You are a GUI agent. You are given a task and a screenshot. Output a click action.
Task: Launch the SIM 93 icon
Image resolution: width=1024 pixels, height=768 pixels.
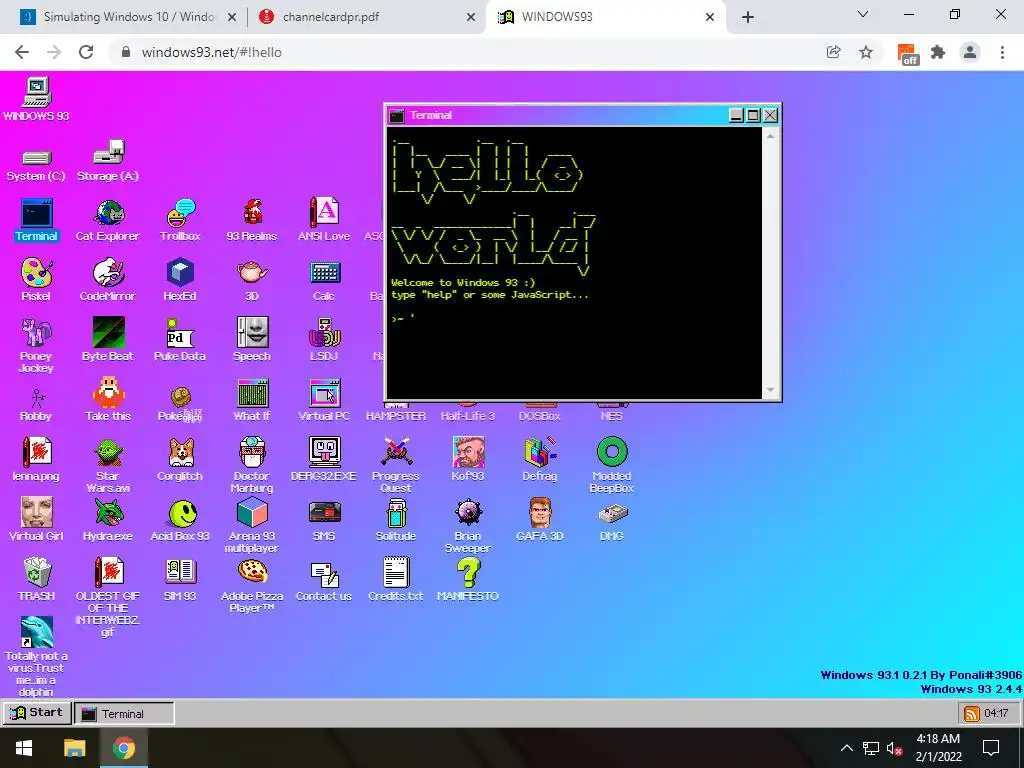pyautogui.click(x=180, y=573)
